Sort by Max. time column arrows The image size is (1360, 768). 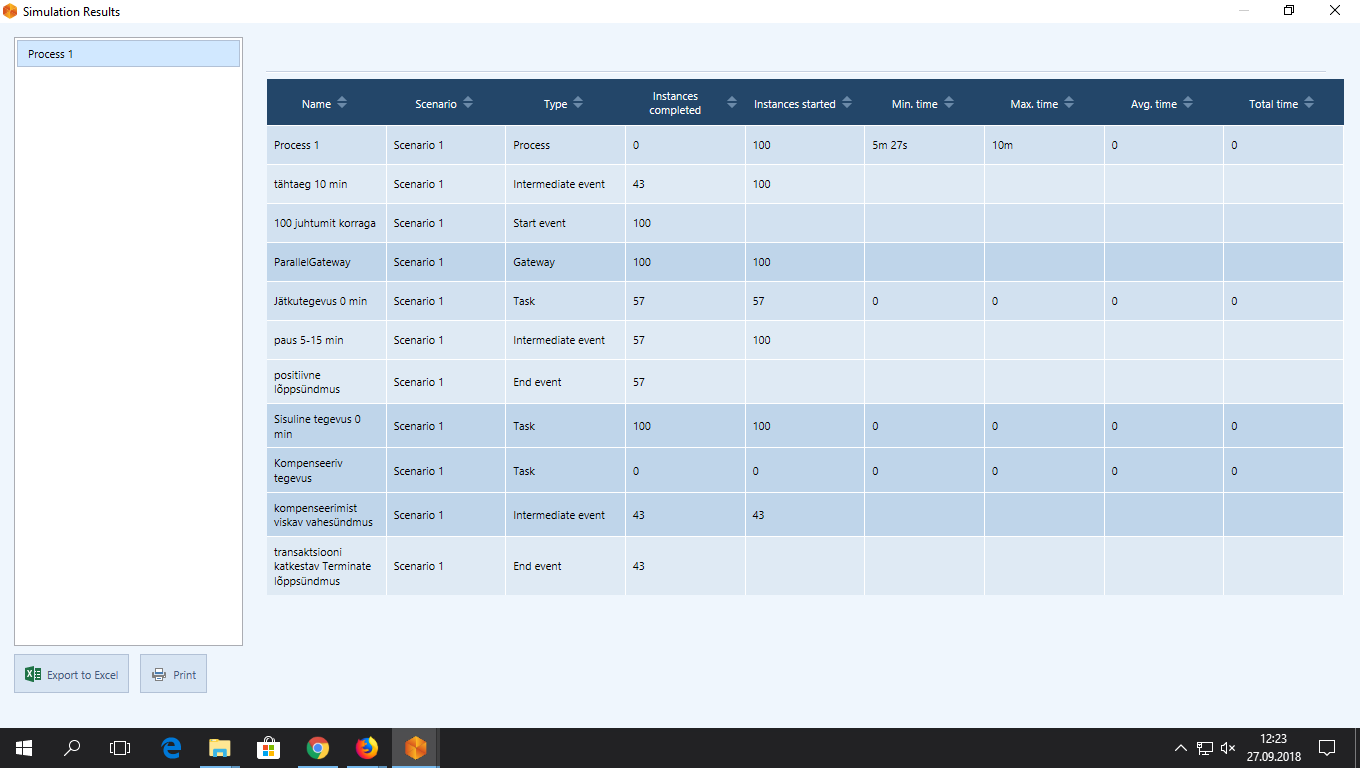click(x=1069, y=103)
